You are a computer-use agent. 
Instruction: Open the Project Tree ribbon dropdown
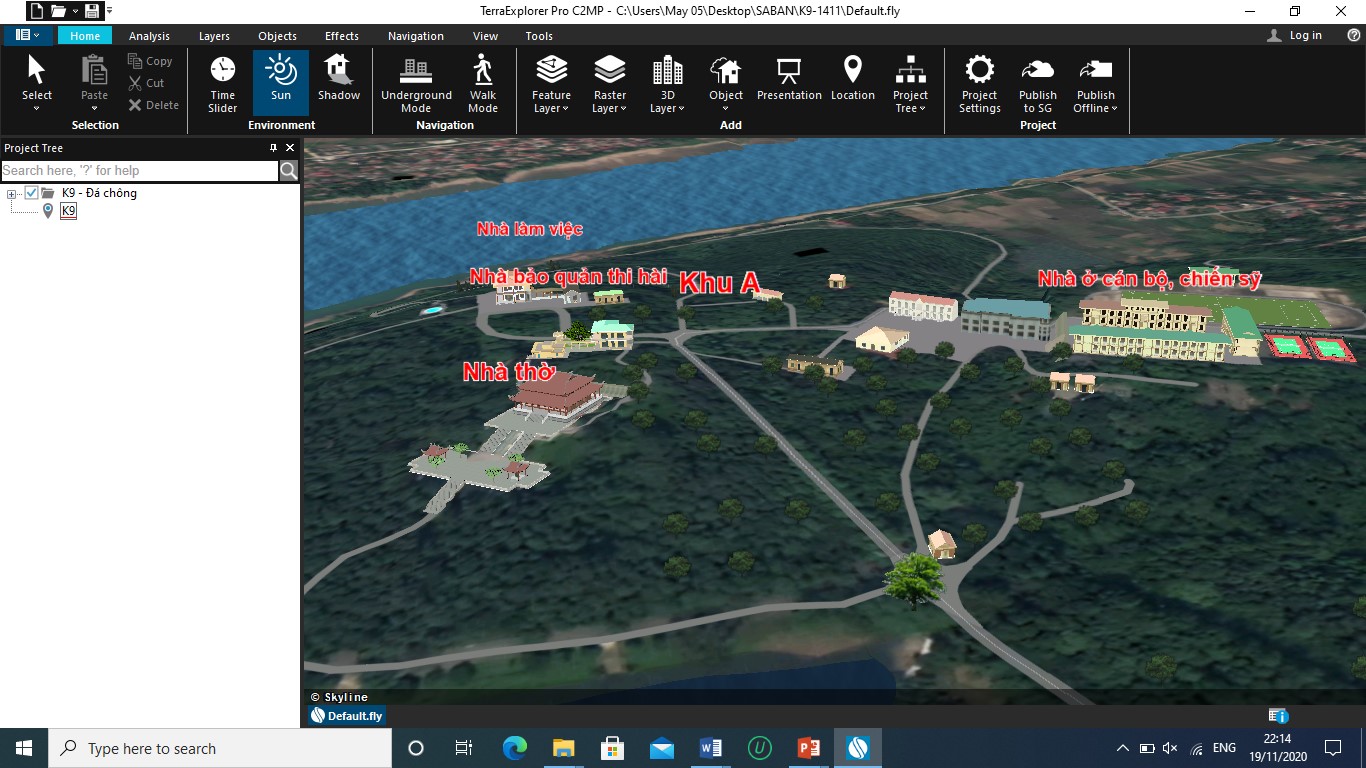point(910,84)
